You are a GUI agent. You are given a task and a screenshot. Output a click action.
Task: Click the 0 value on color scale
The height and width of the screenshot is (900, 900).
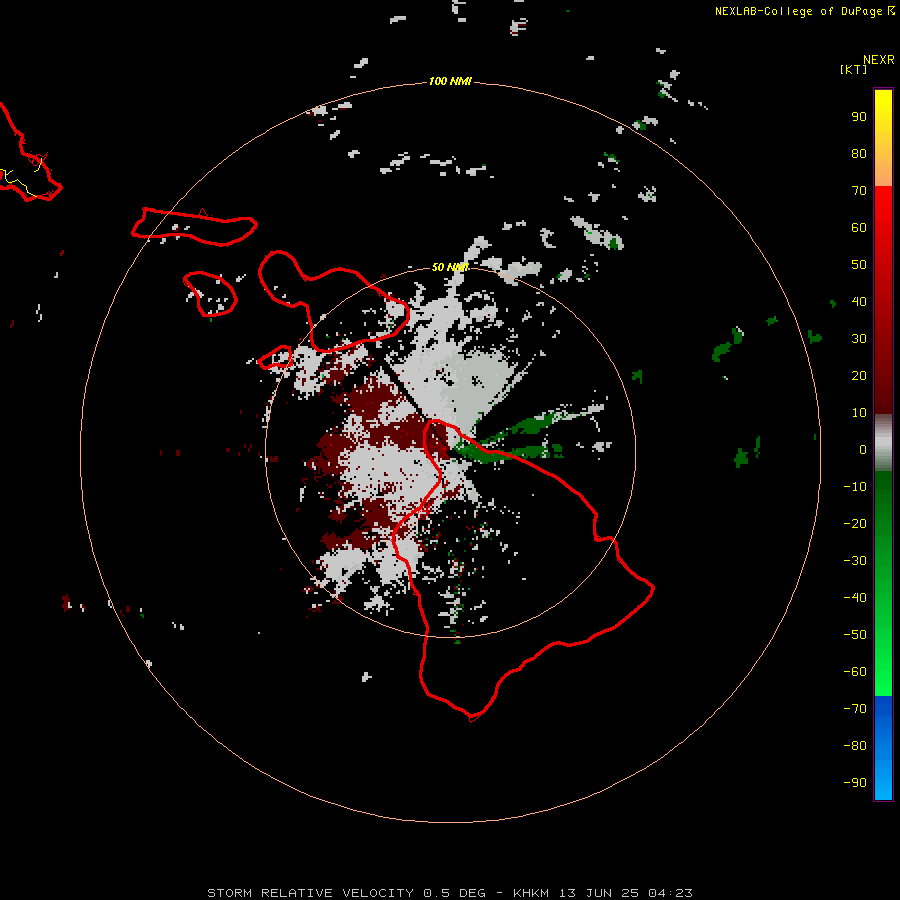[x=863, y=449]
